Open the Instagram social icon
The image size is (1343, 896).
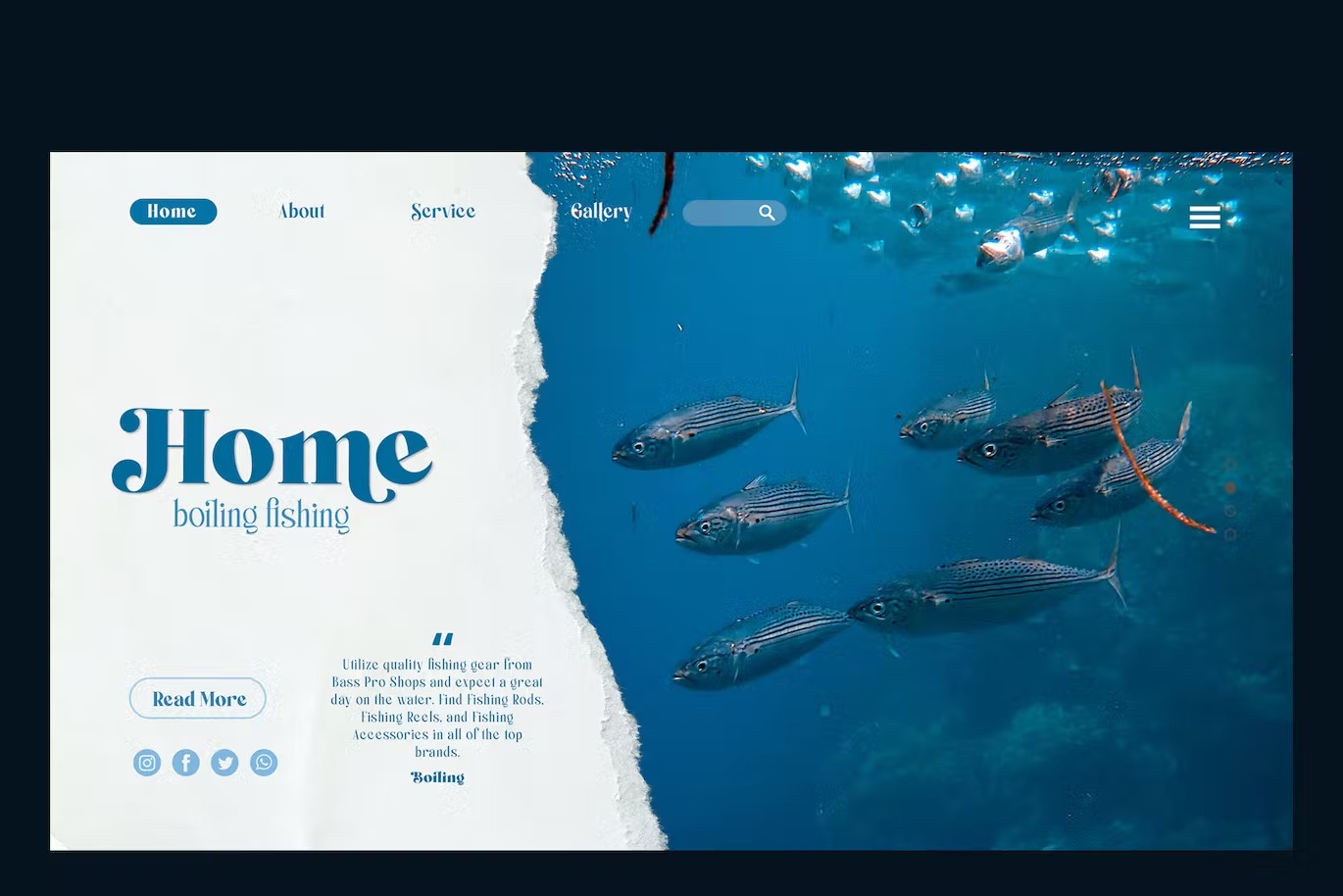point(147,763)
